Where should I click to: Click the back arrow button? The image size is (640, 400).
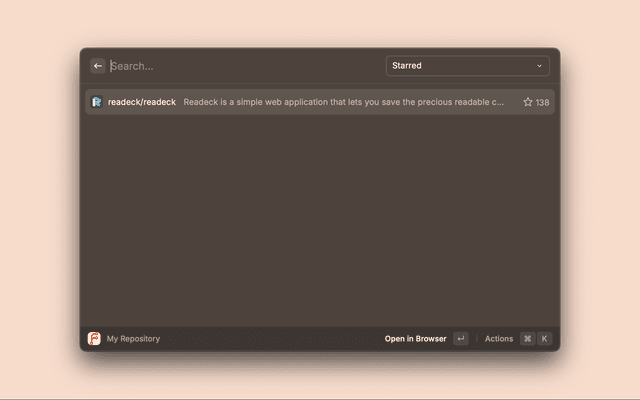[x=98, y=66]
